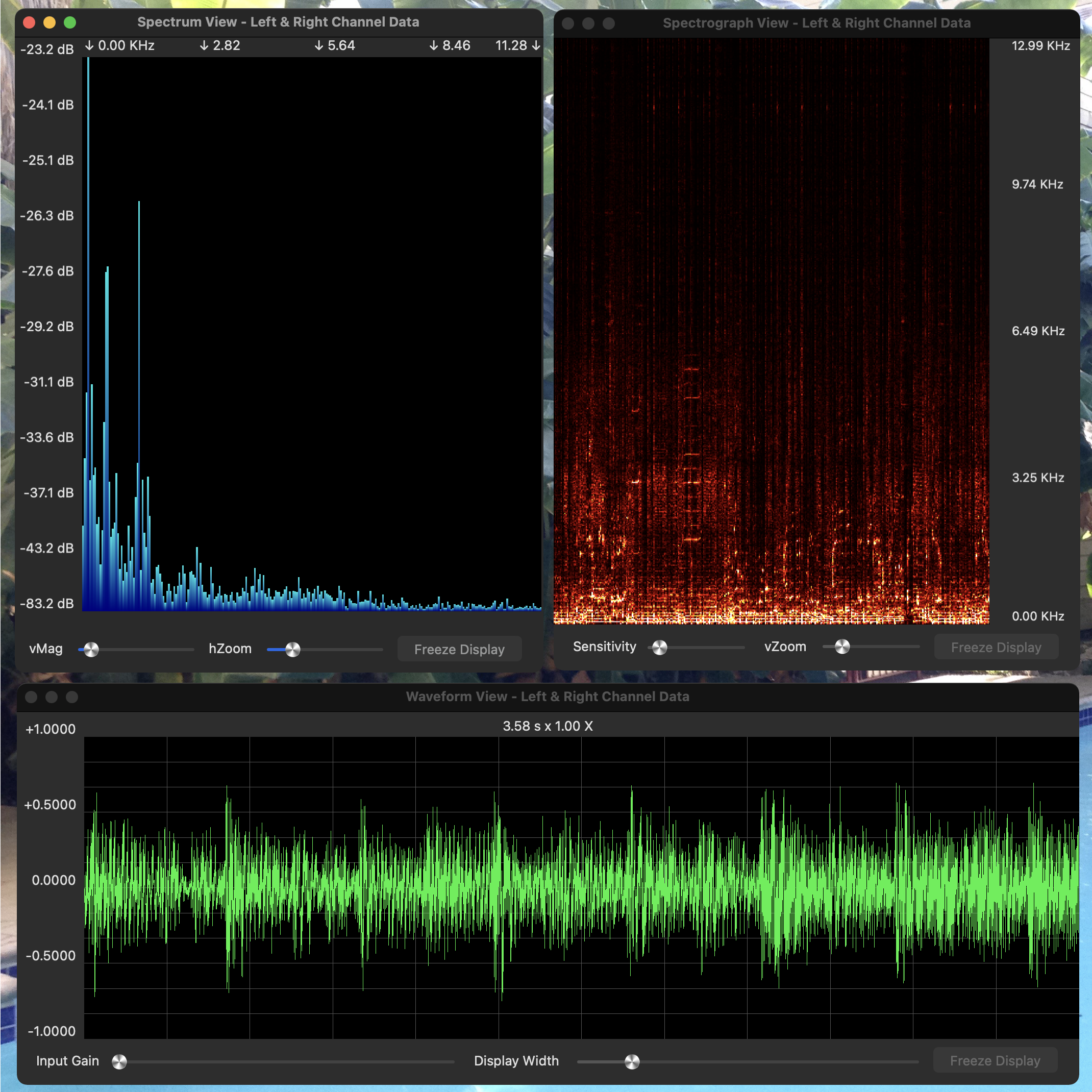Adjust the vZoom slider knob
This screenshot has width=1092, height=1092.
pyautogui.click(x=842, y=647)
